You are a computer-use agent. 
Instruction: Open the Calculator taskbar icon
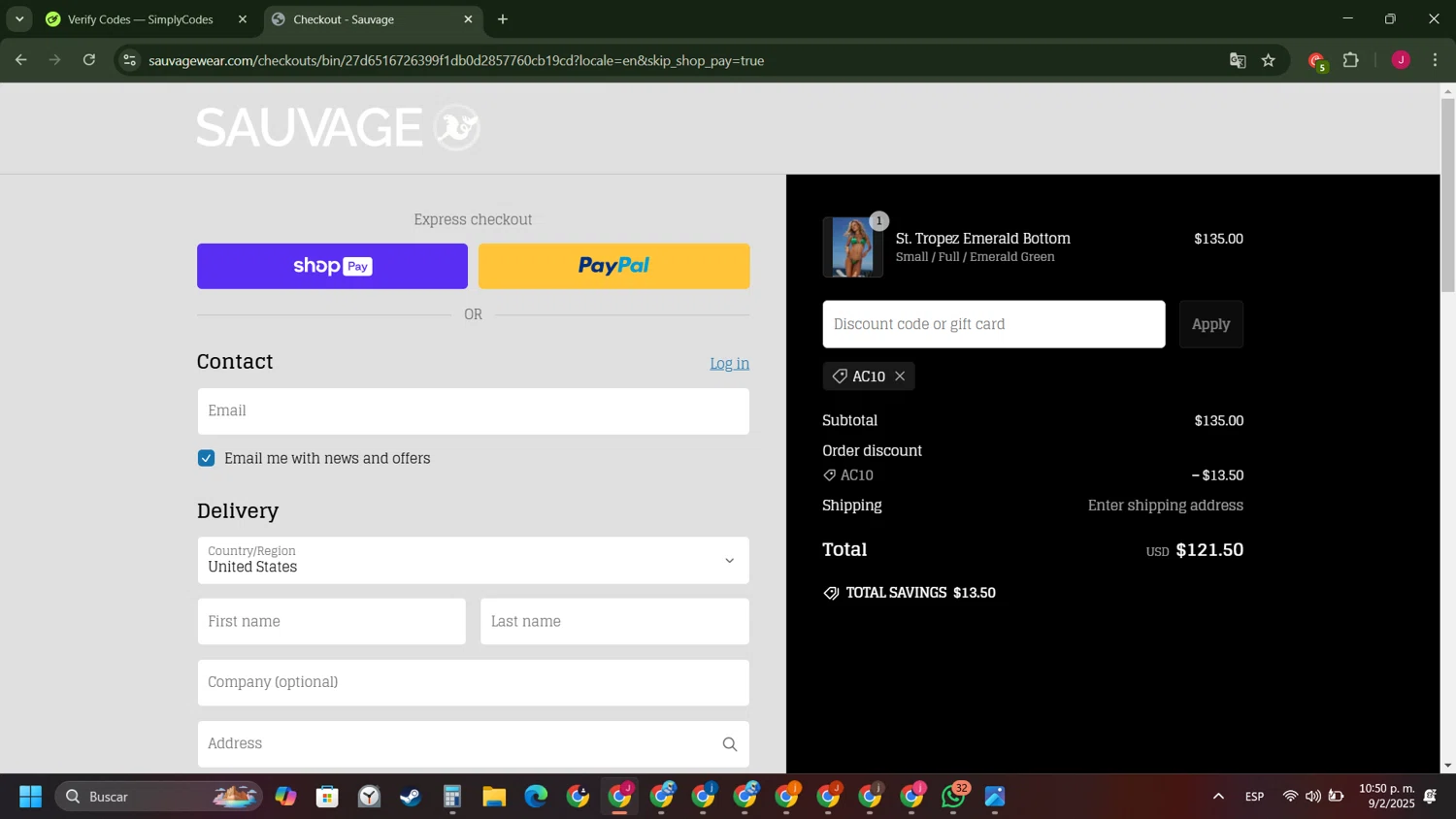pyautogui.click(x=452, y=797)
